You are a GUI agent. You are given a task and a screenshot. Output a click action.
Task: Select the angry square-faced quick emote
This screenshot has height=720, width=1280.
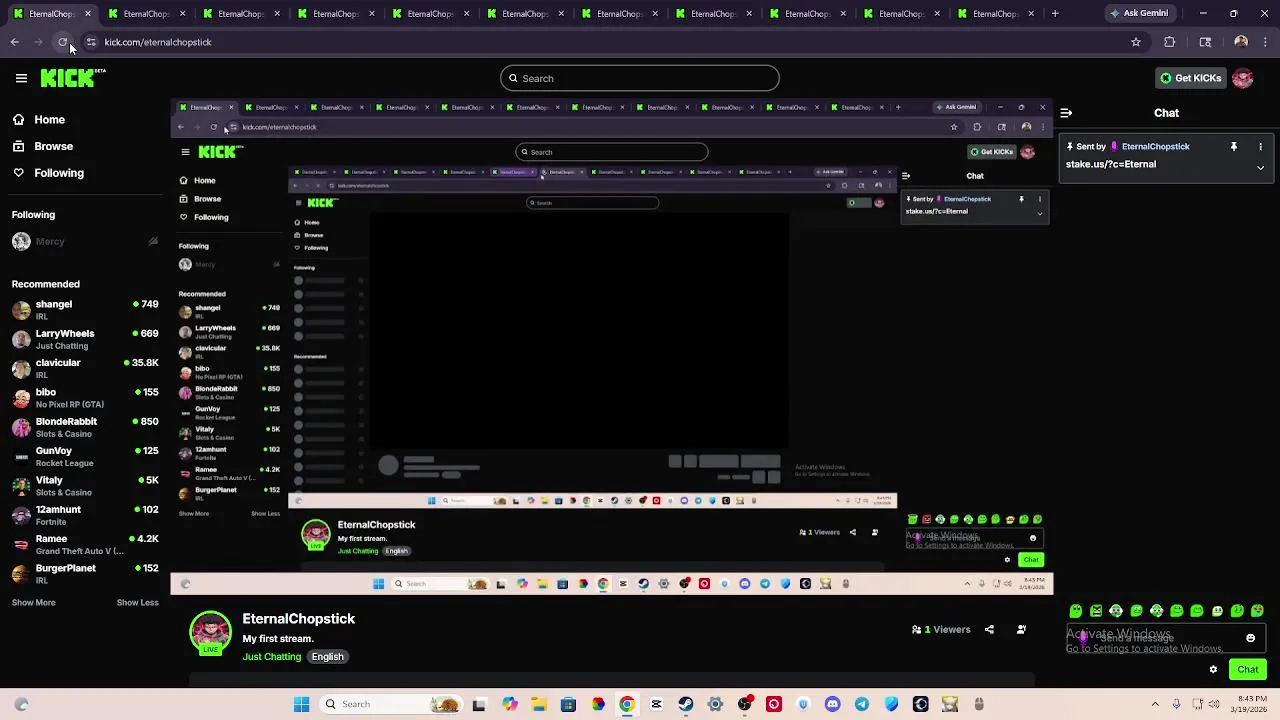coord(1096,611)
